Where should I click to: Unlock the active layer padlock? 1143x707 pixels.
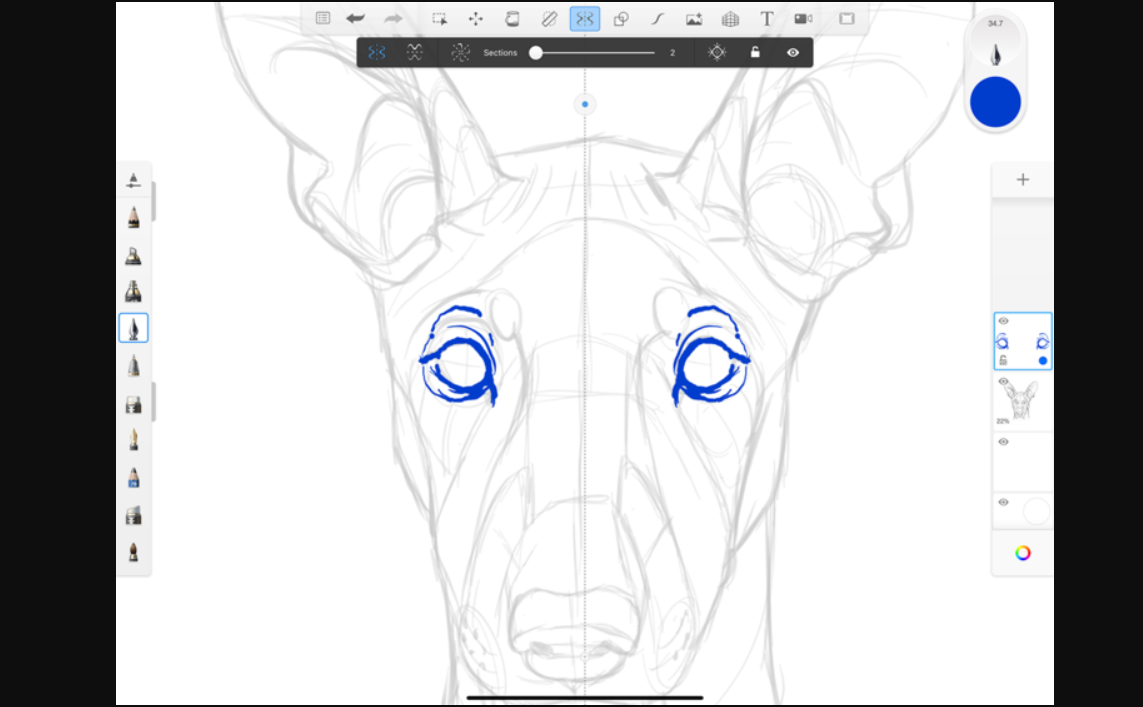1003,358
